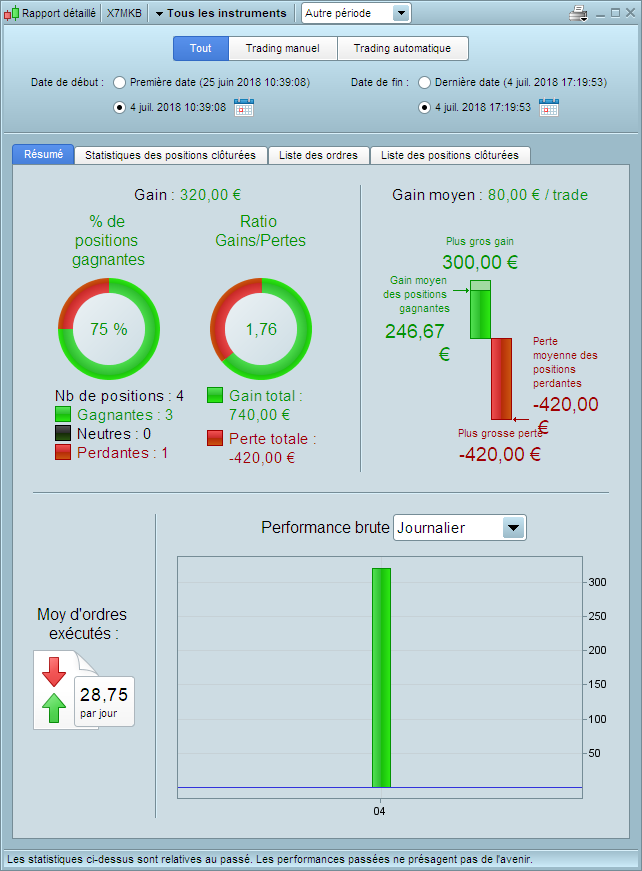Open the start date calendar picker

click(x=244, y=107)
